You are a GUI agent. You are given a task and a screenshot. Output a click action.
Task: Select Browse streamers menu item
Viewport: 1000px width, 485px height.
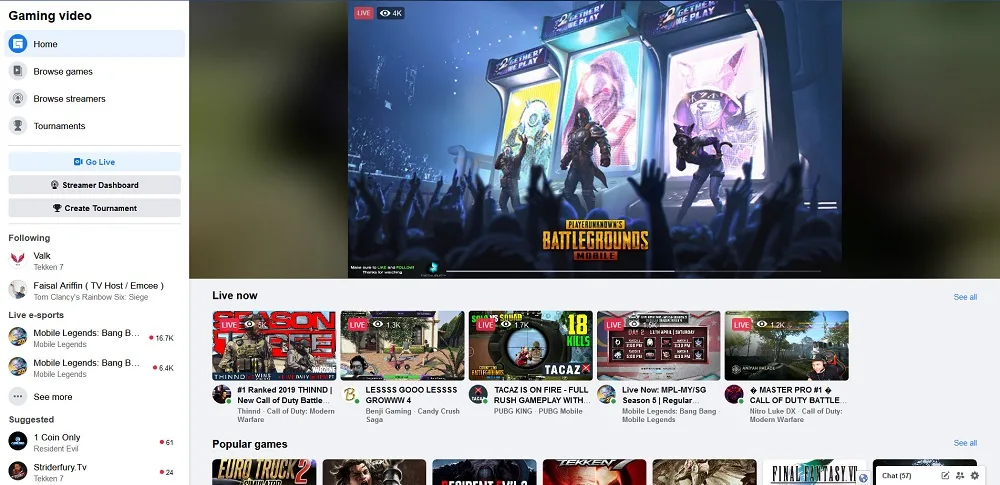coord(94,98)
